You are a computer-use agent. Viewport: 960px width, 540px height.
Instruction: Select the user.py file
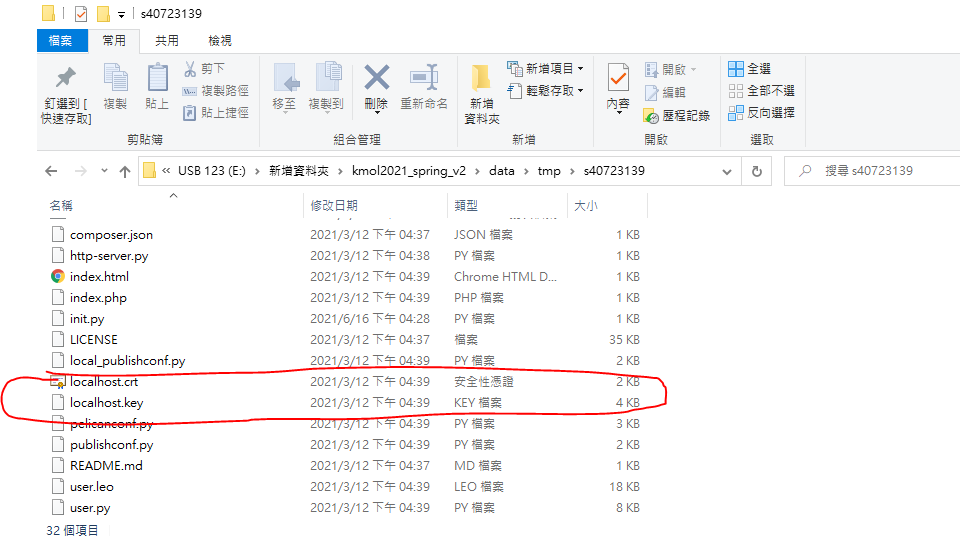(90, 508)
